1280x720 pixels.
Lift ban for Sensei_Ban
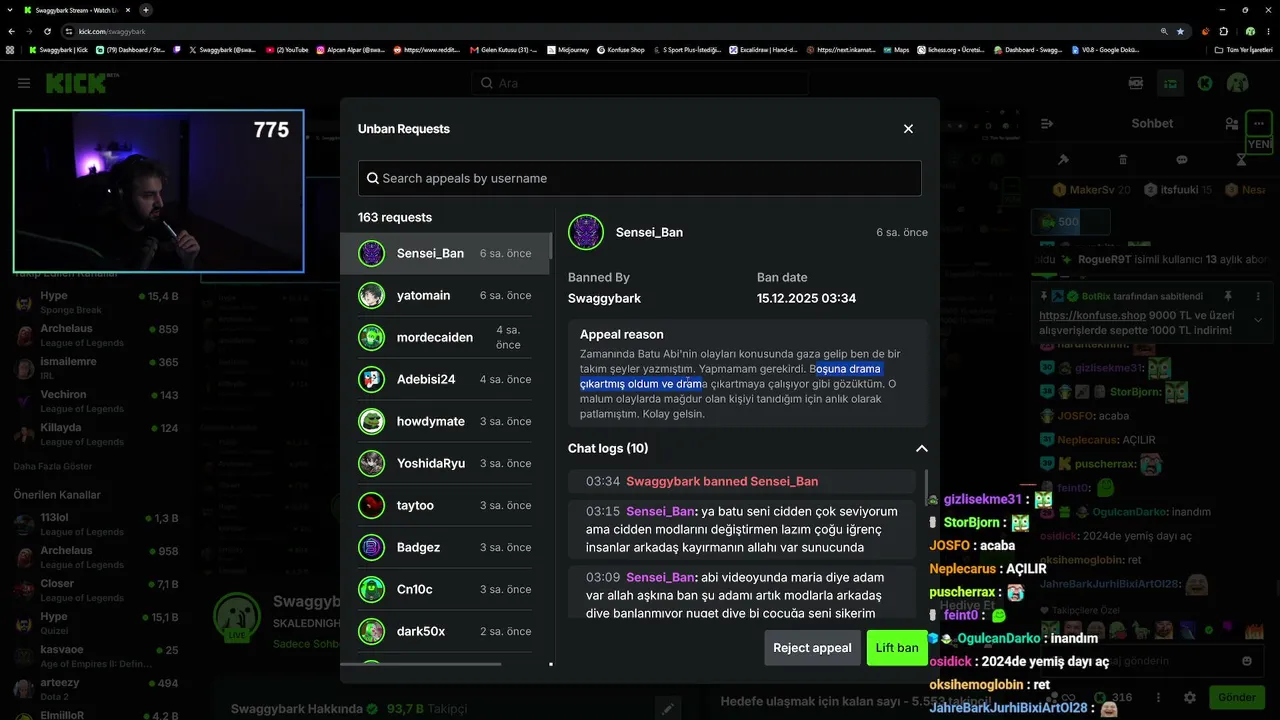[x=897, y=648]
